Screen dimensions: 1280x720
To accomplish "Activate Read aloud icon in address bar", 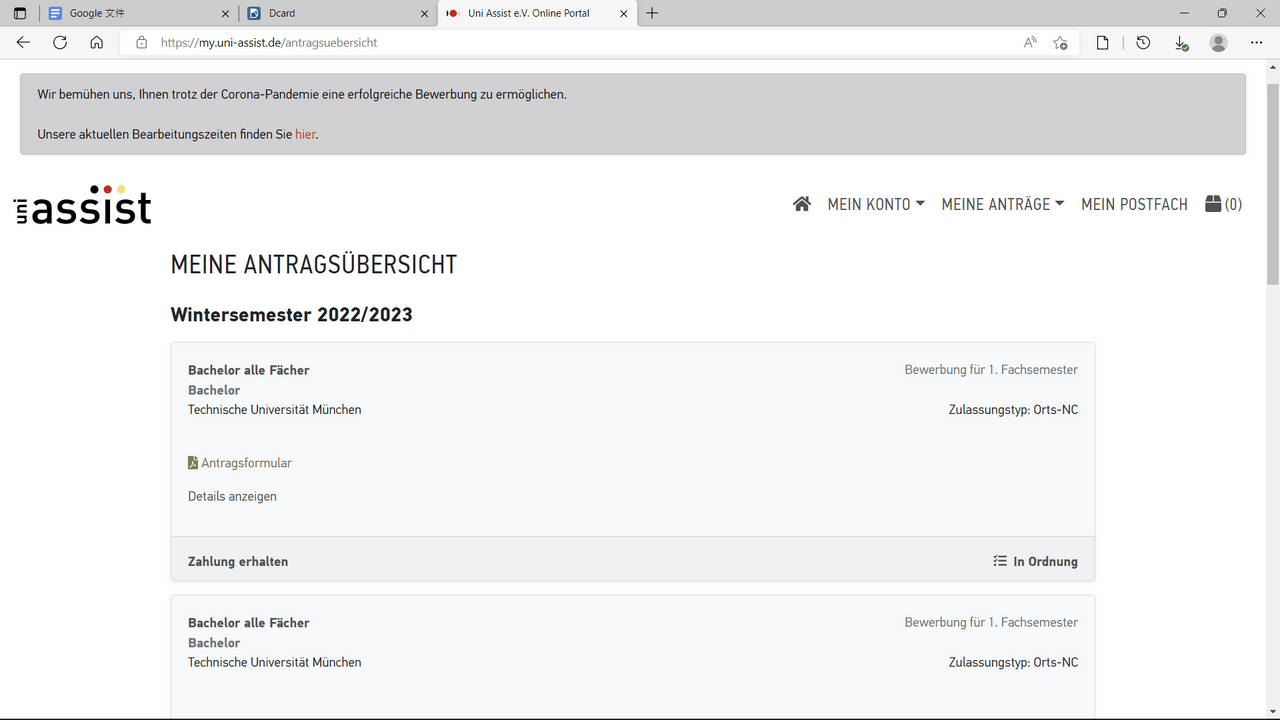I will pos(1030,42).
